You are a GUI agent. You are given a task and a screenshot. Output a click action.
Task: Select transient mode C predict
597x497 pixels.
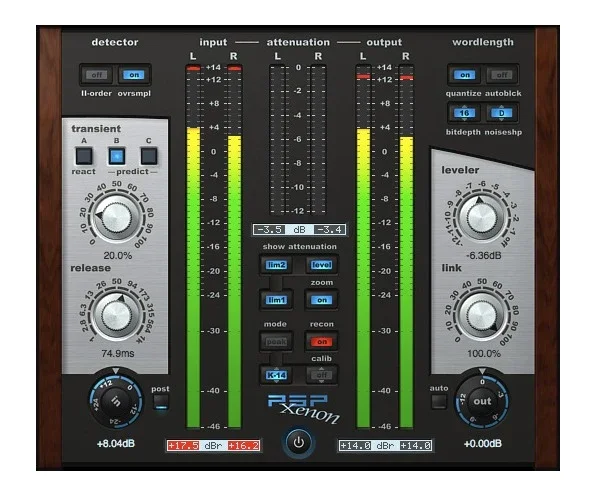point(149,156)
